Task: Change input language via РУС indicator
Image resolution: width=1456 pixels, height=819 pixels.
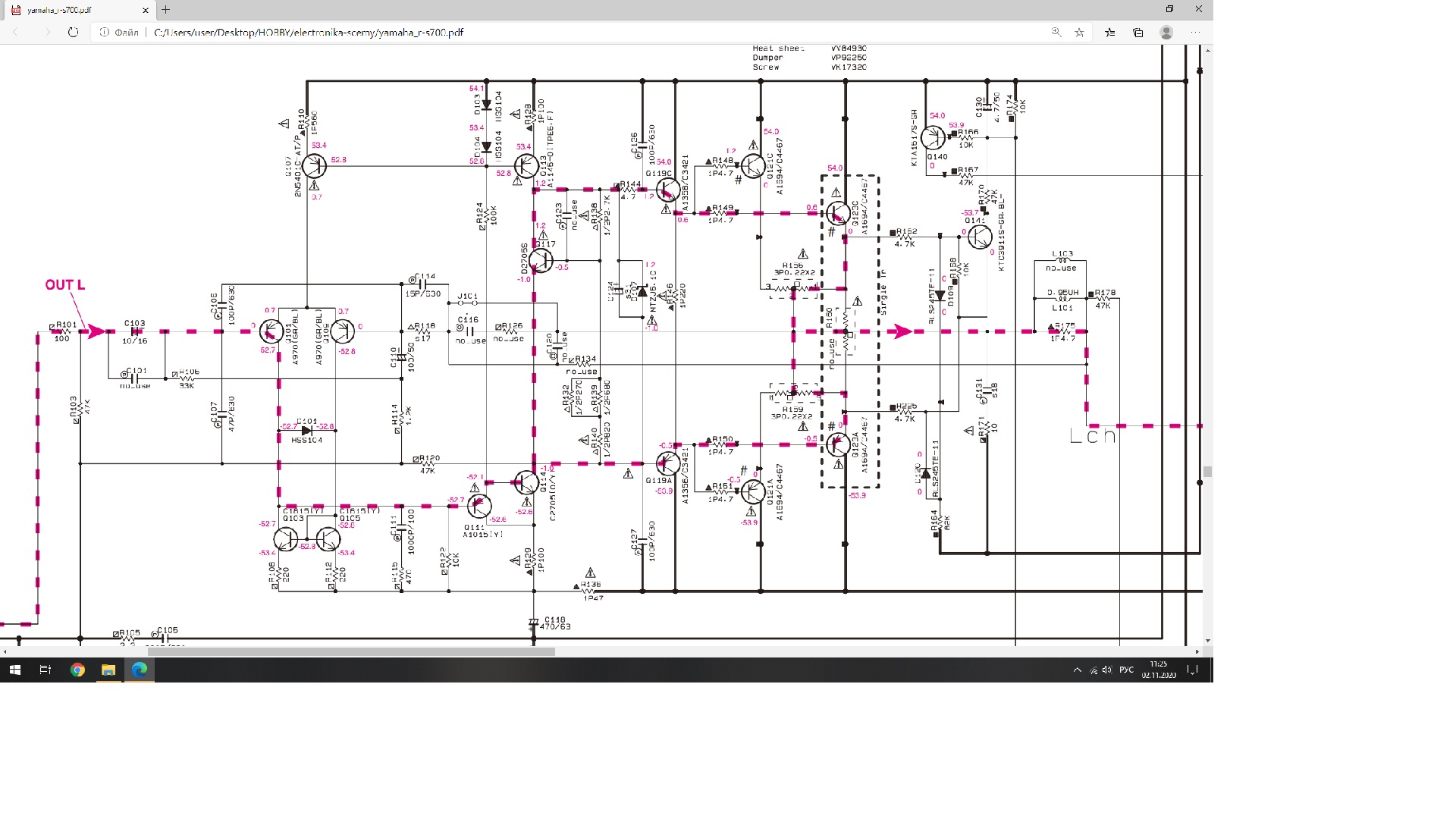Action: click(1127, 670)
